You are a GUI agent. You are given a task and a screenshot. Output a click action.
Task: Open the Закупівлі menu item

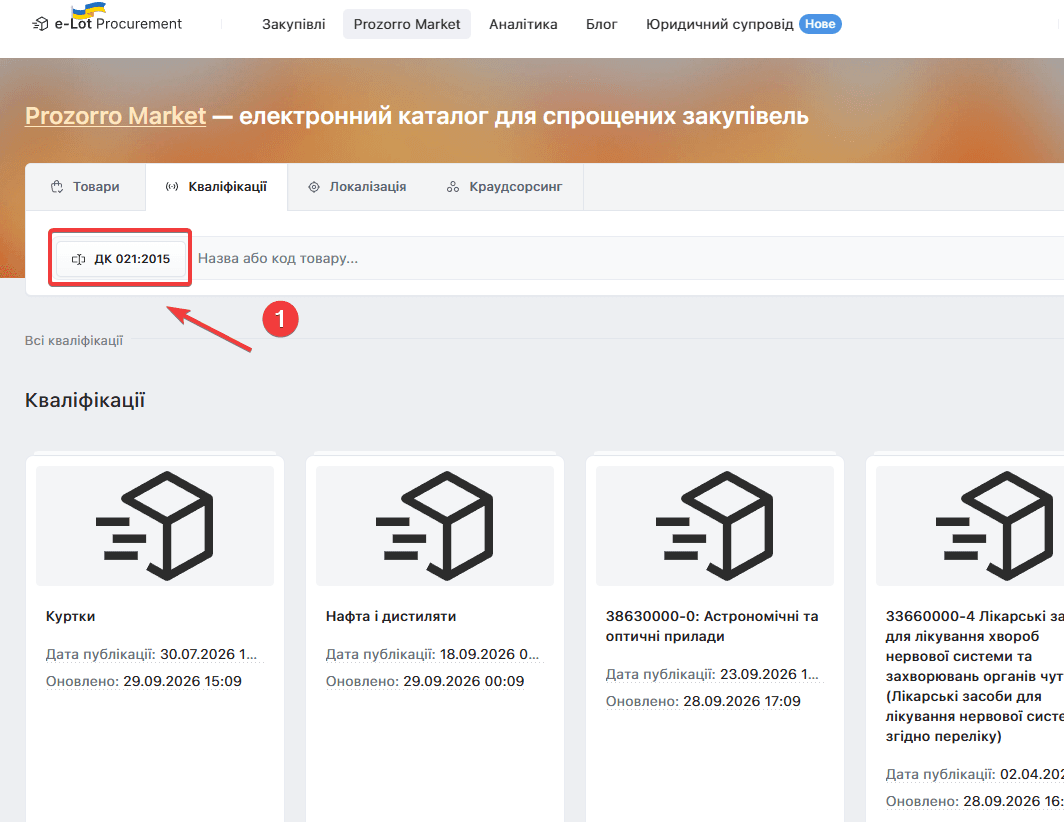[294, 24]
